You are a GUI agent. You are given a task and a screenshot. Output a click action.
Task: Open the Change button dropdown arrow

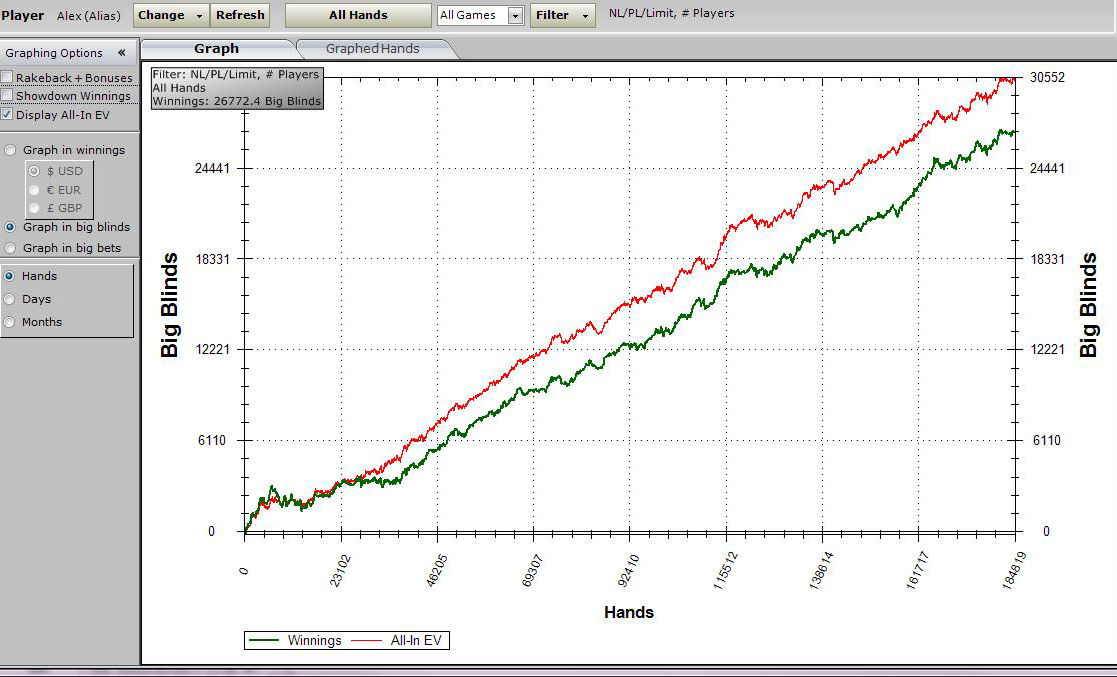[x=198, y=16]
